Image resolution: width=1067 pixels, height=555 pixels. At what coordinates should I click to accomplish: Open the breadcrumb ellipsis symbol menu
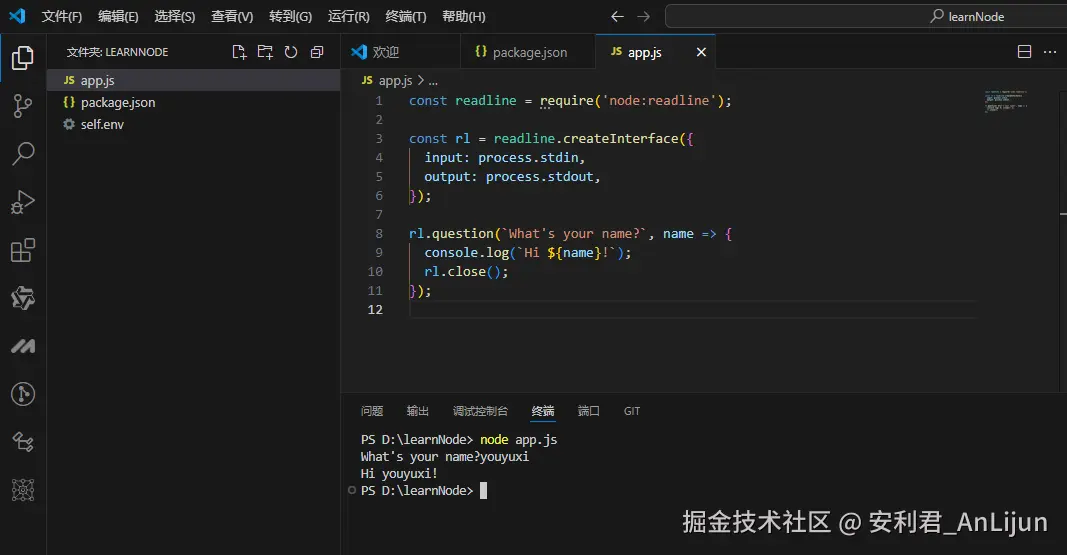433,80
